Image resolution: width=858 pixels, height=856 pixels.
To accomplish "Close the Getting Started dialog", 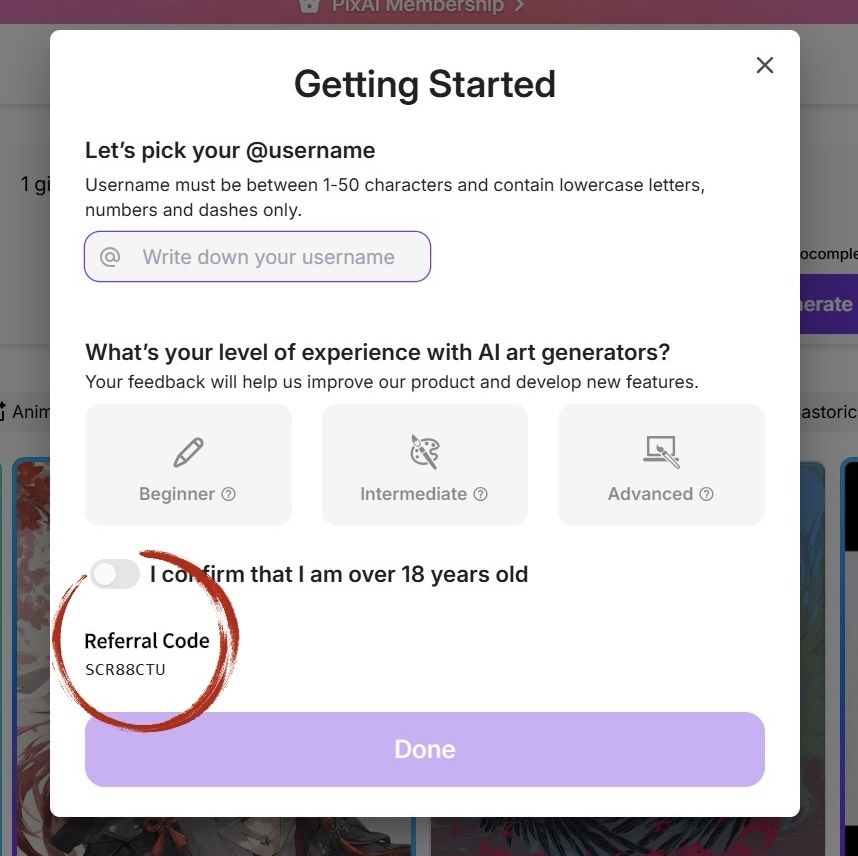I will (764, 65).
